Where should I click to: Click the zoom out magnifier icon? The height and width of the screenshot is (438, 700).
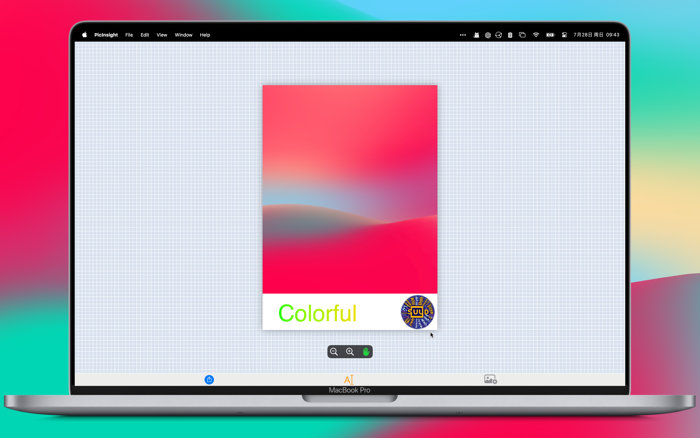tap(334, 352)
